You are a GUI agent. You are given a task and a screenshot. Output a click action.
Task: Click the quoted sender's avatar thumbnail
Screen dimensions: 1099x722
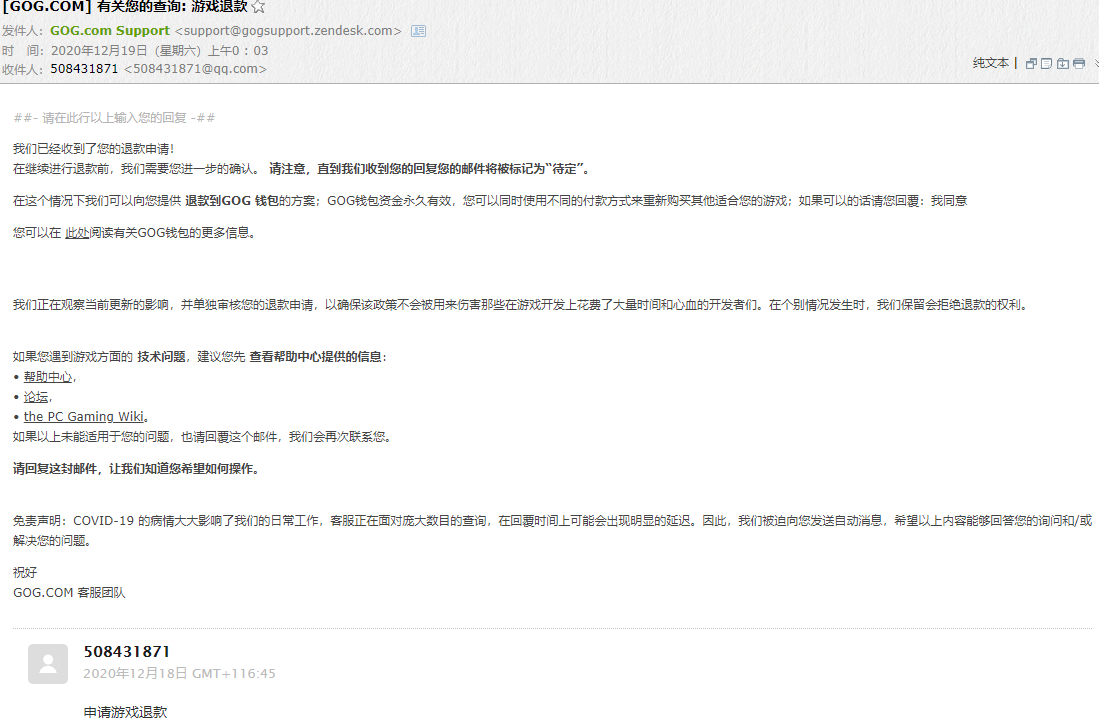coord(48,664)
